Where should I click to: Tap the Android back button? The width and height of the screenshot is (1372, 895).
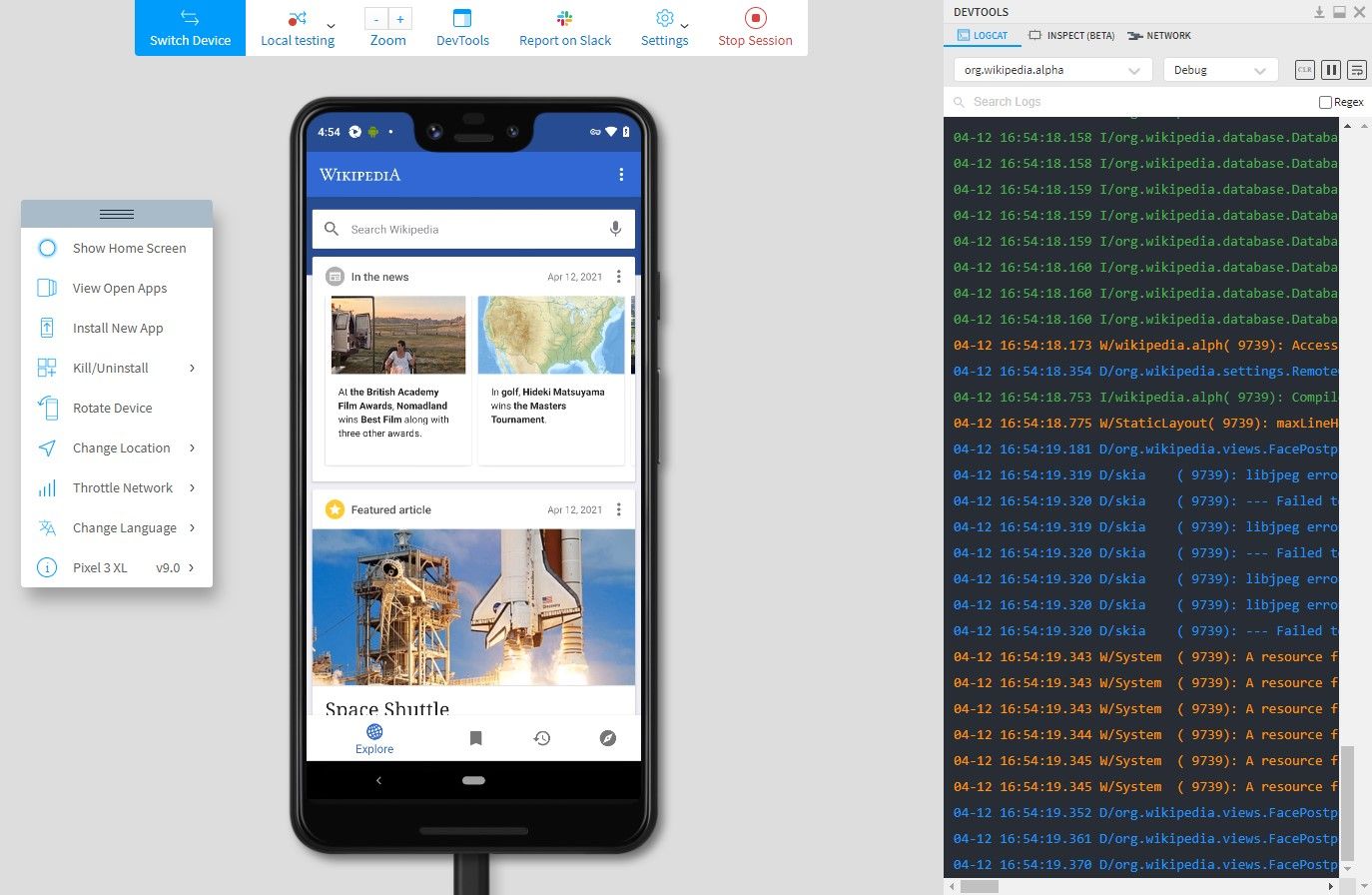[x=378, y=780]
